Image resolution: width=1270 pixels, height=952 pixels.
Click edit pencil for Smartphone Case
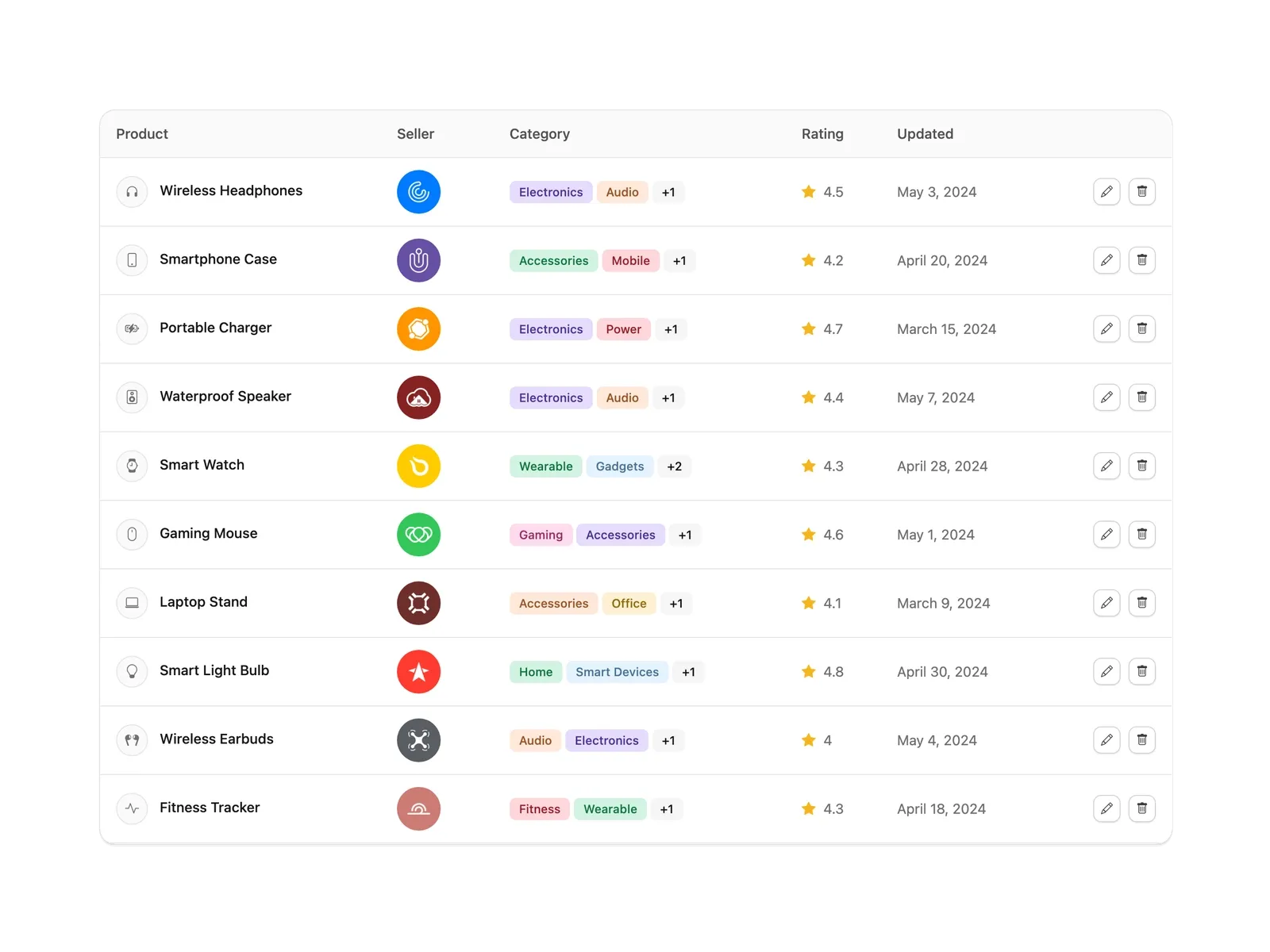pos(1106,260)
